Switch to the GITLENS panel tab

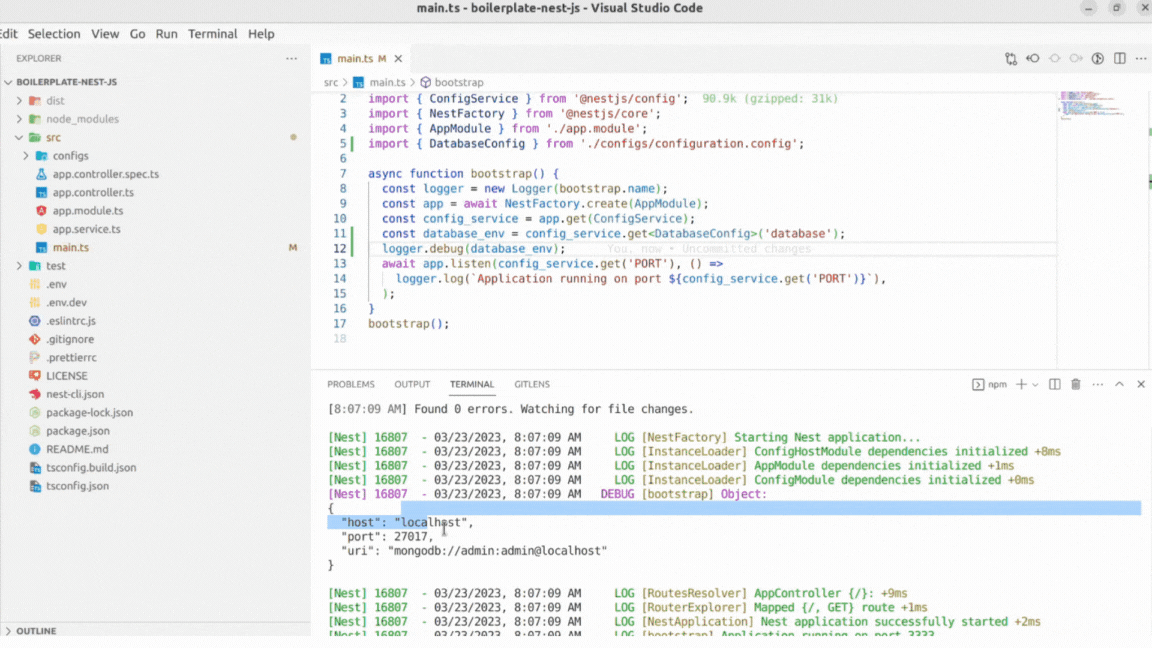click(x=532, y=384)
